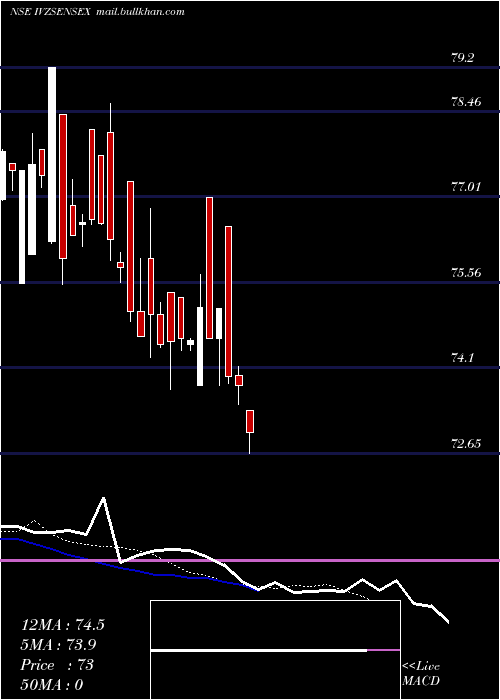Click the 78.46 price level label
500x700 pixels.
tap(467, 101)
